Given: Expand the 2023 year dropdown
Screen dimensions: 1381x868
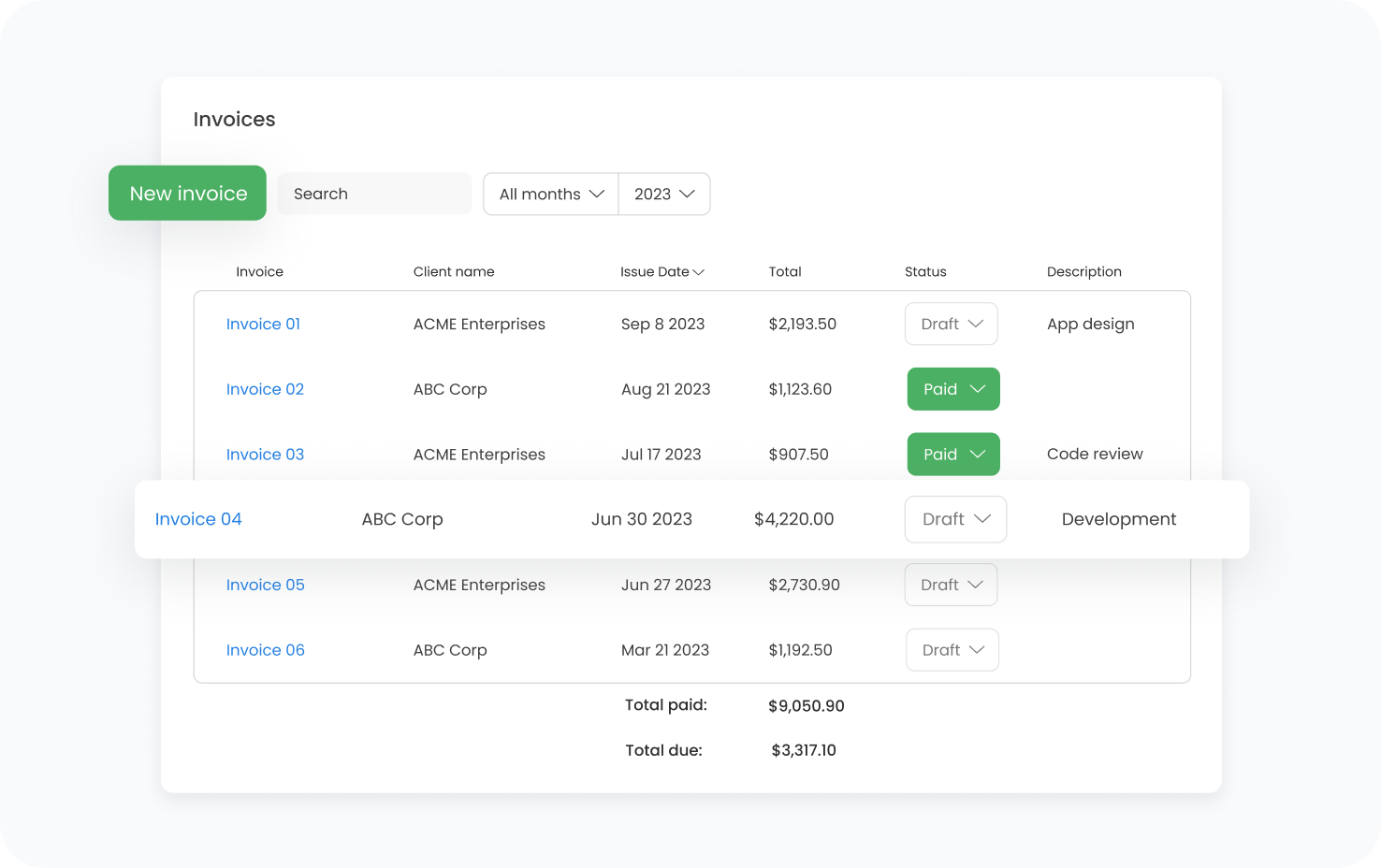Looking at the screenshot, I should (664, 194).
